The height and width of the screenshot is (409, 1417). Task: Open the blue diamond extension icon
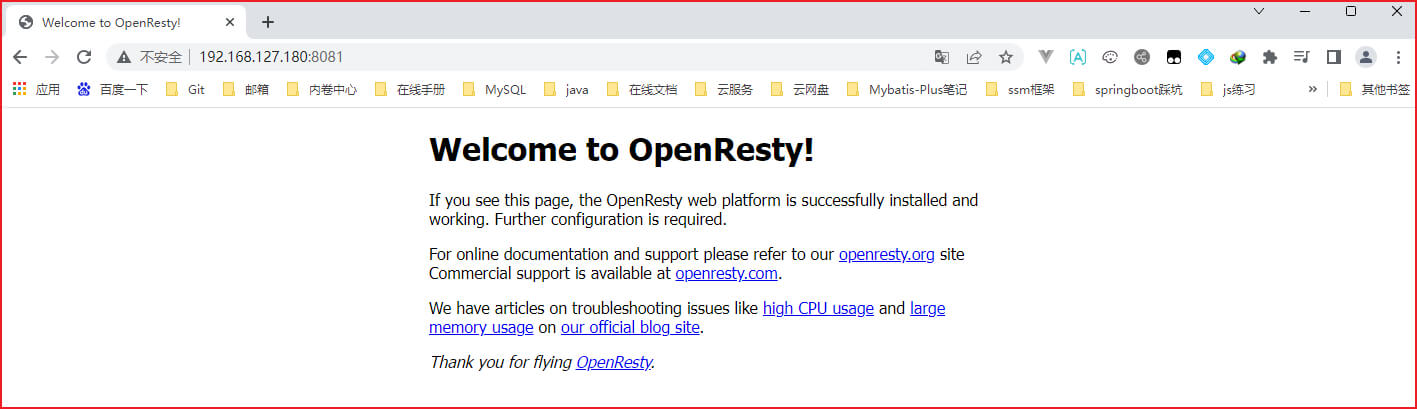point(1206,57)
